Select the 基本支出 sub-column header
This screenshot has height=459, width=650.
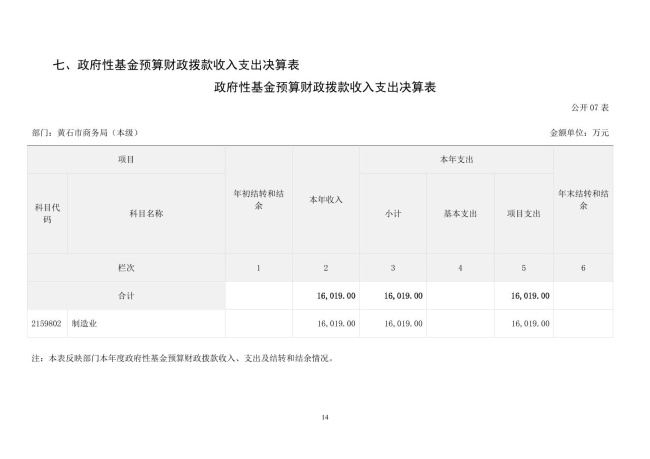pyautogui.click(x=459, y=213)
